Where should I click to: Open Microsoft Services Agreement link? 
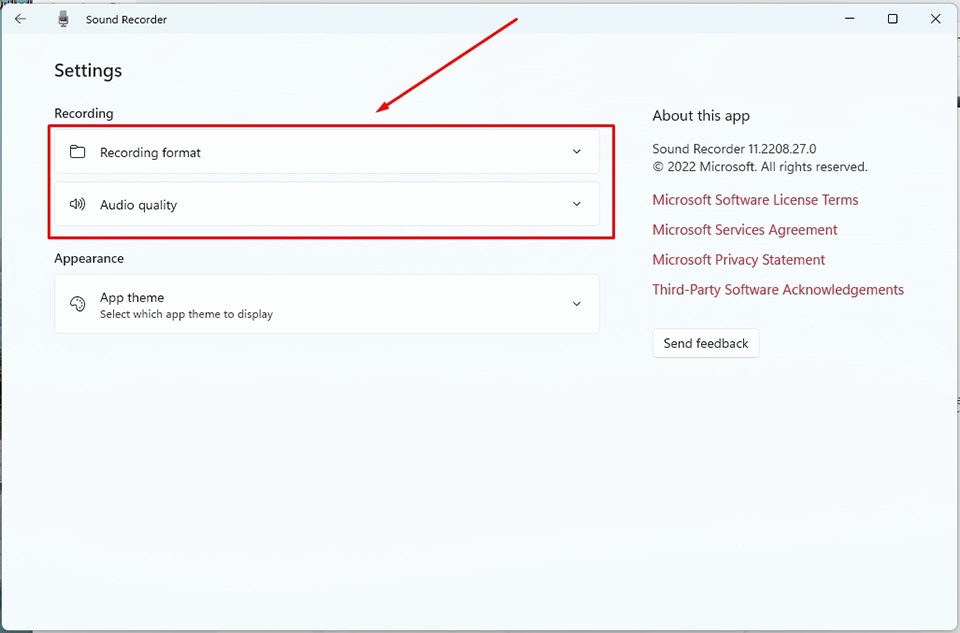(x=744, y=230)
